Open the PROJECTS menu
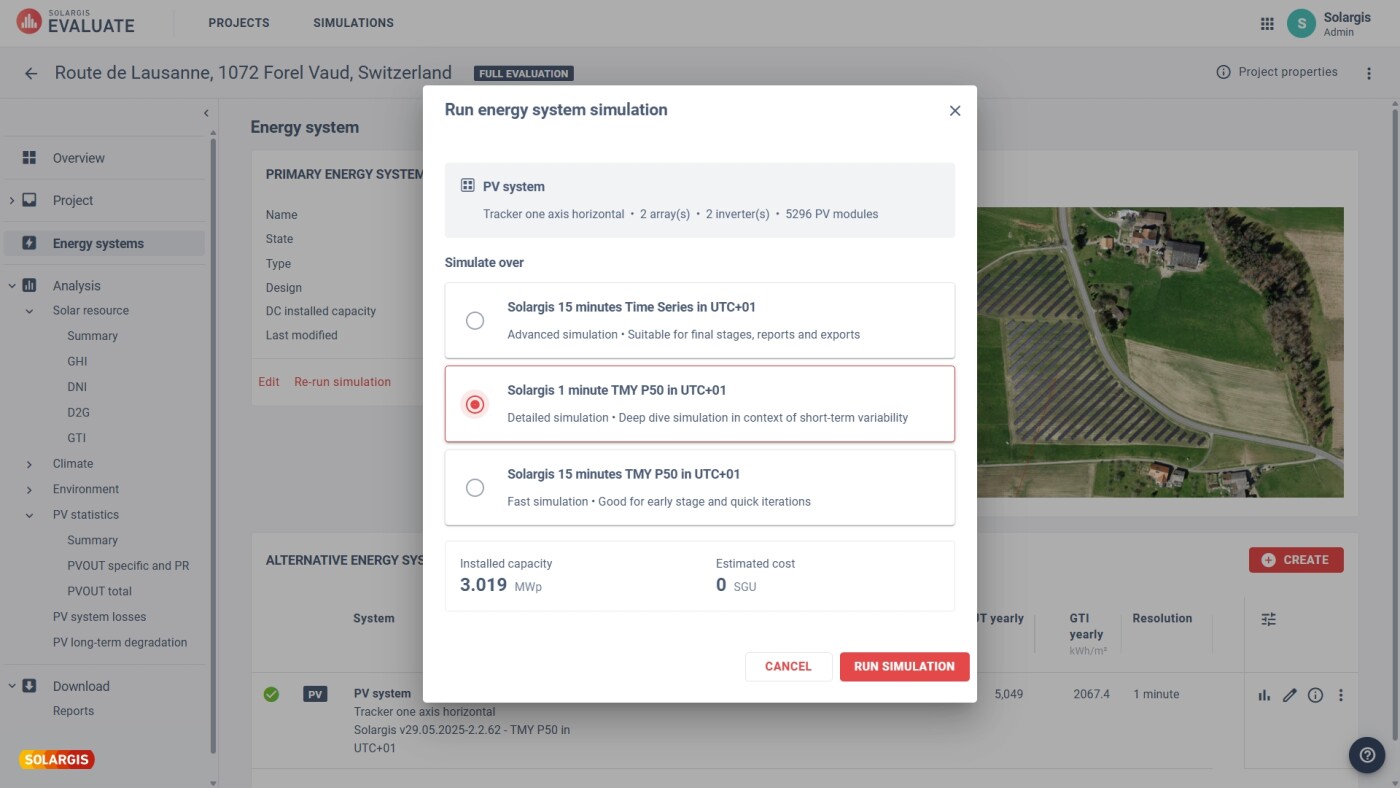 [239, 23]
